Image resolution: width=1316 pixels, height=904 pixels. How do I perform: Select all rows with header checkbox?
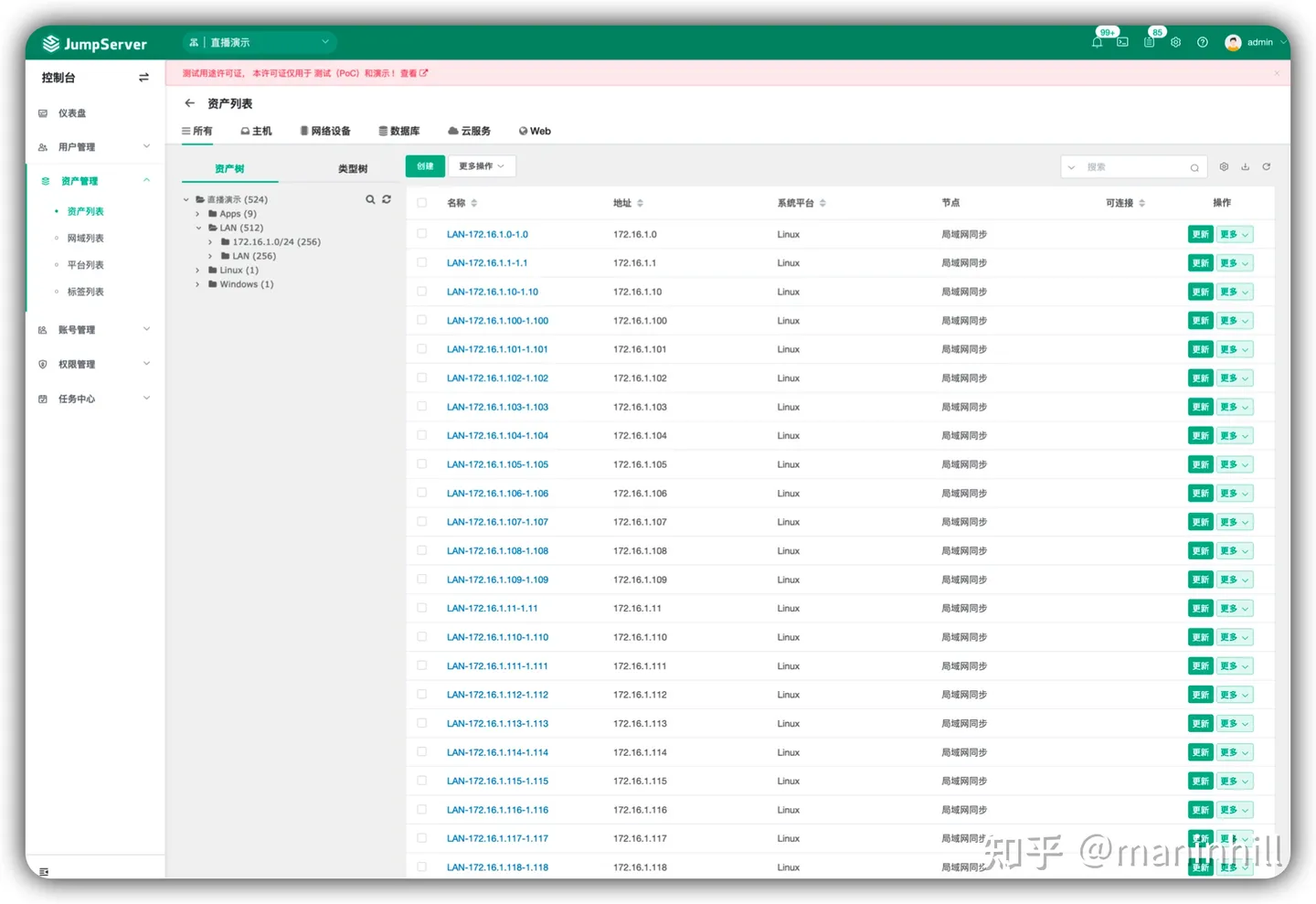[x=422, y=203]
